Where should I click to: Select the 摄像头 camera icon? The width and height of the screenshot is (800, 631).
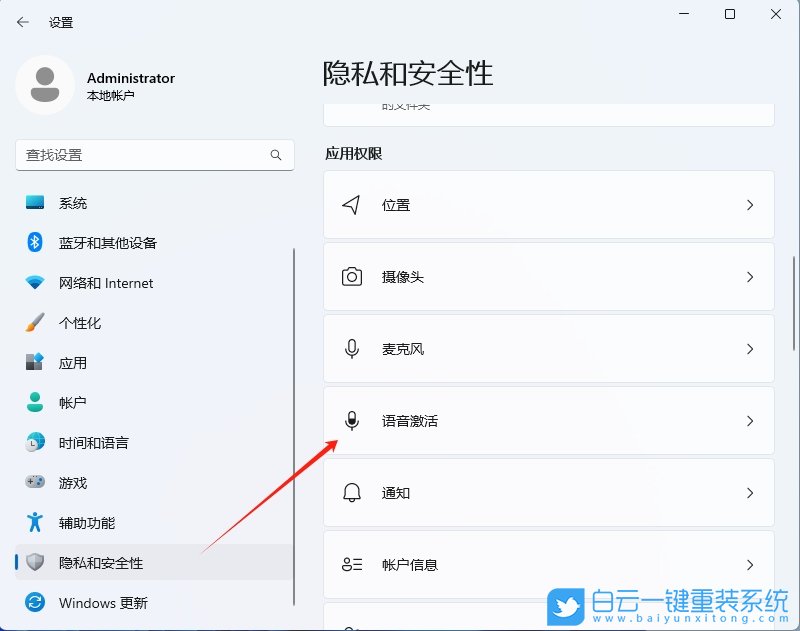click(352, 277)
